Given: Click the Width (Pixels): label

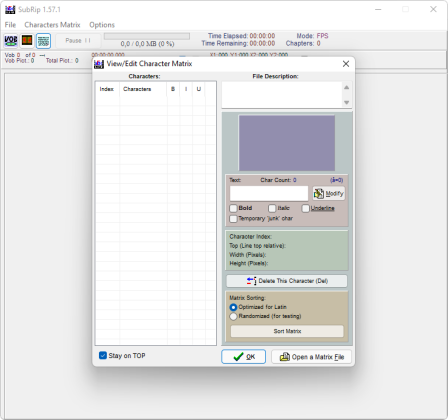Looking at the screenshot, I should tap(248, 255).
